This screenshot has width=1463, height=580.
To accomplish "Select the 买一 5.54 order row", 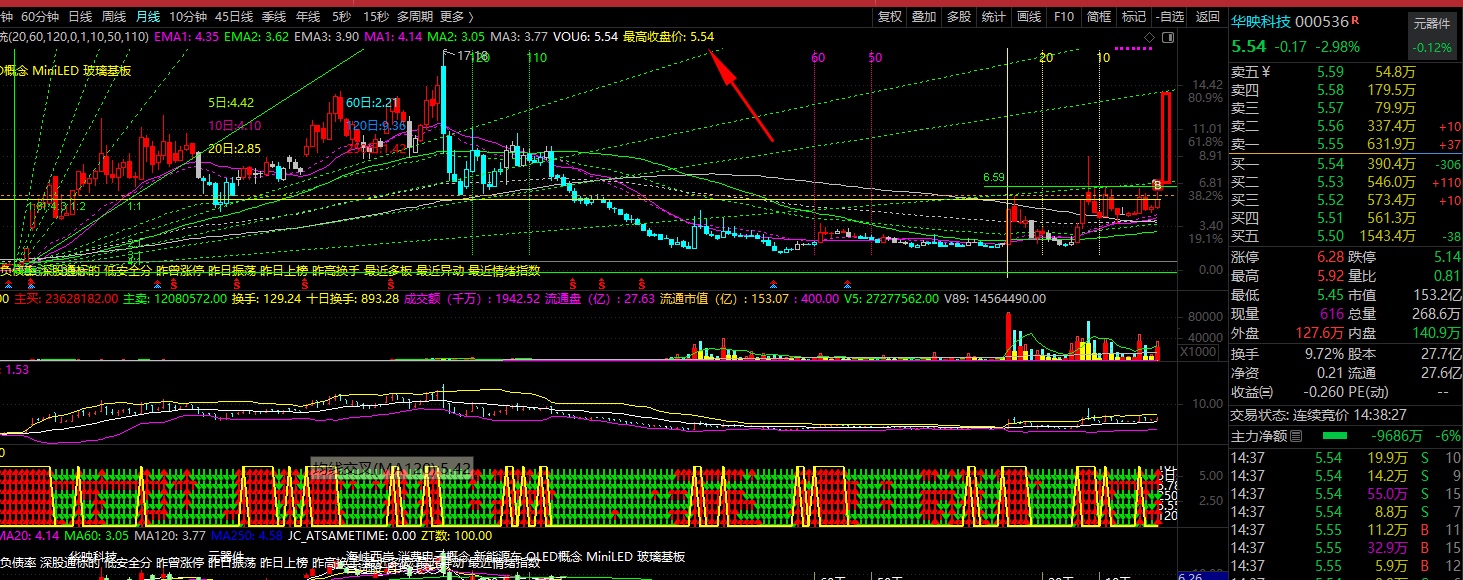I will click(1344, 163).
